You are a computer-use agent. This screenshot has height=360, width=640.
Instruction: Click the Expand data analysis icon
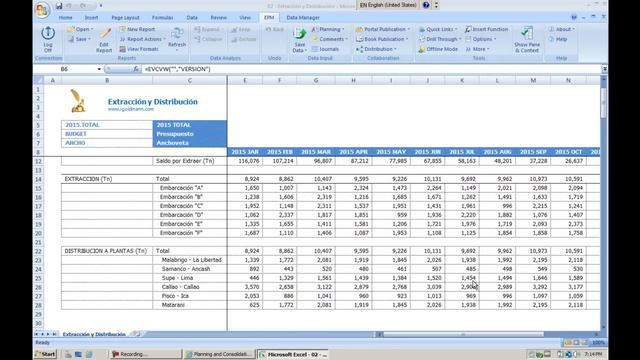[x=197, y=29]
